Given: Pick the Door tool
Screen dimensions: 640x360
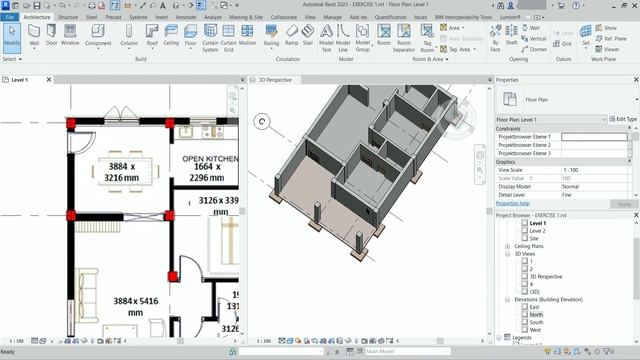Looking at the screenshot, I should click(51, 35).
